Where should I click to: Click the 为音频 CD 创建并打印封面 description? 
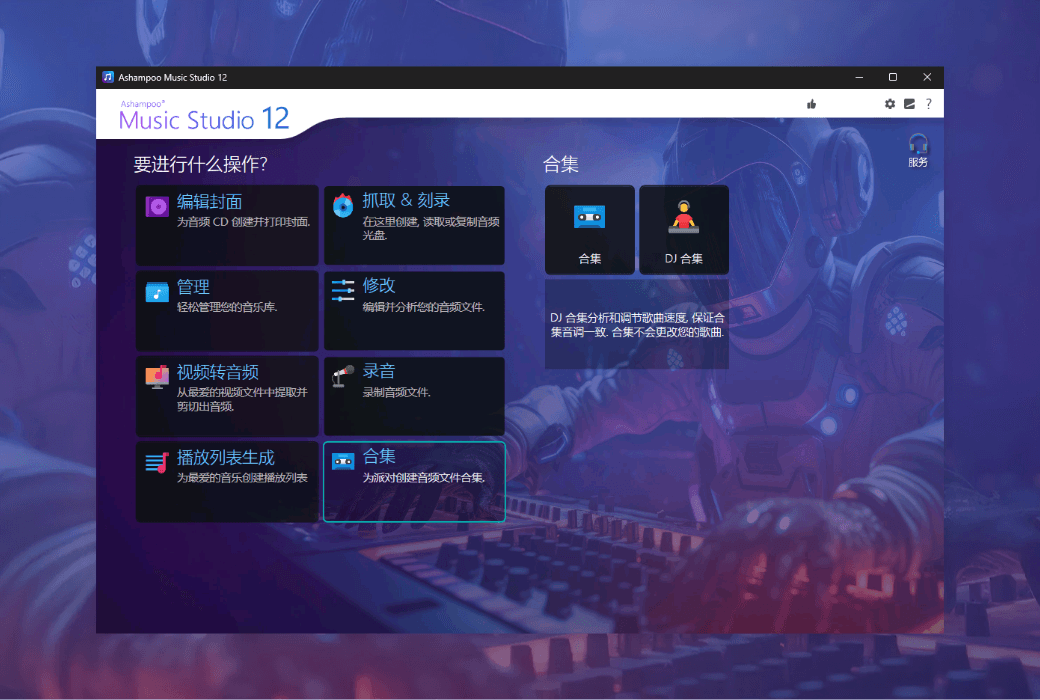click(243, 222)
